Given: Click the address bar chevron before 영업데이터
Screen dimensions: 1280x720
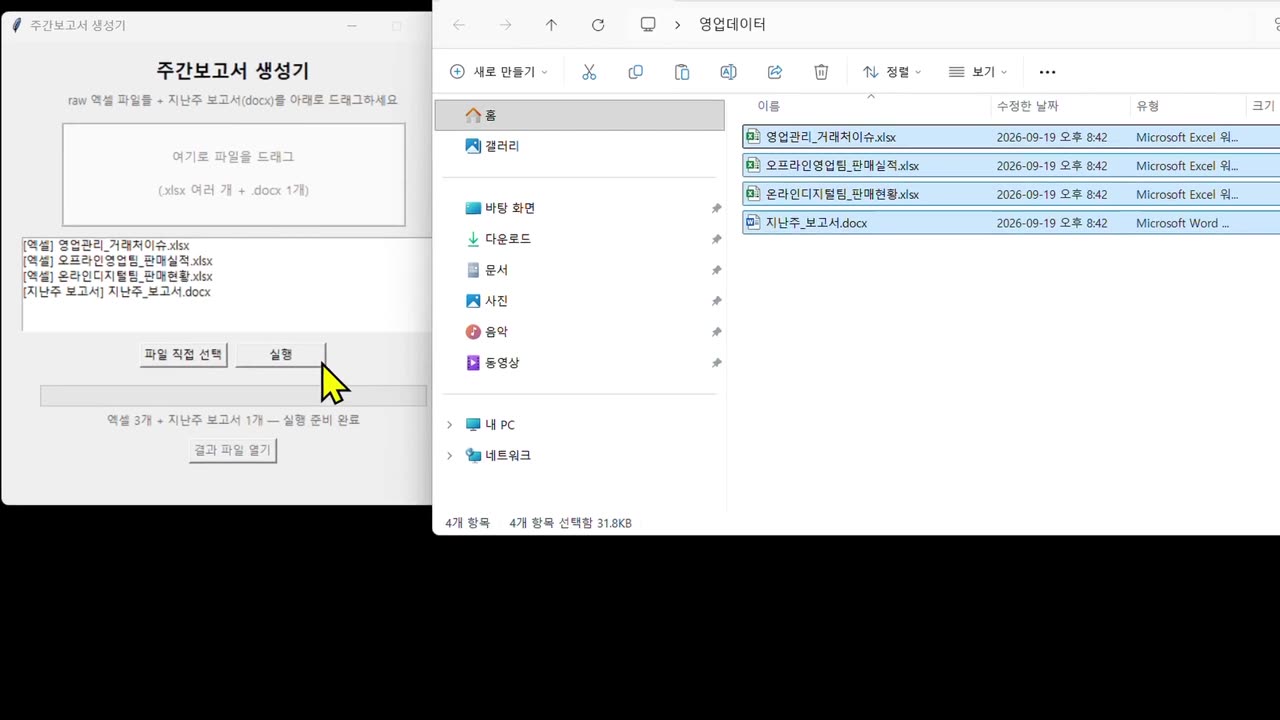Looking at the screenshot, I should coord(677,25).
